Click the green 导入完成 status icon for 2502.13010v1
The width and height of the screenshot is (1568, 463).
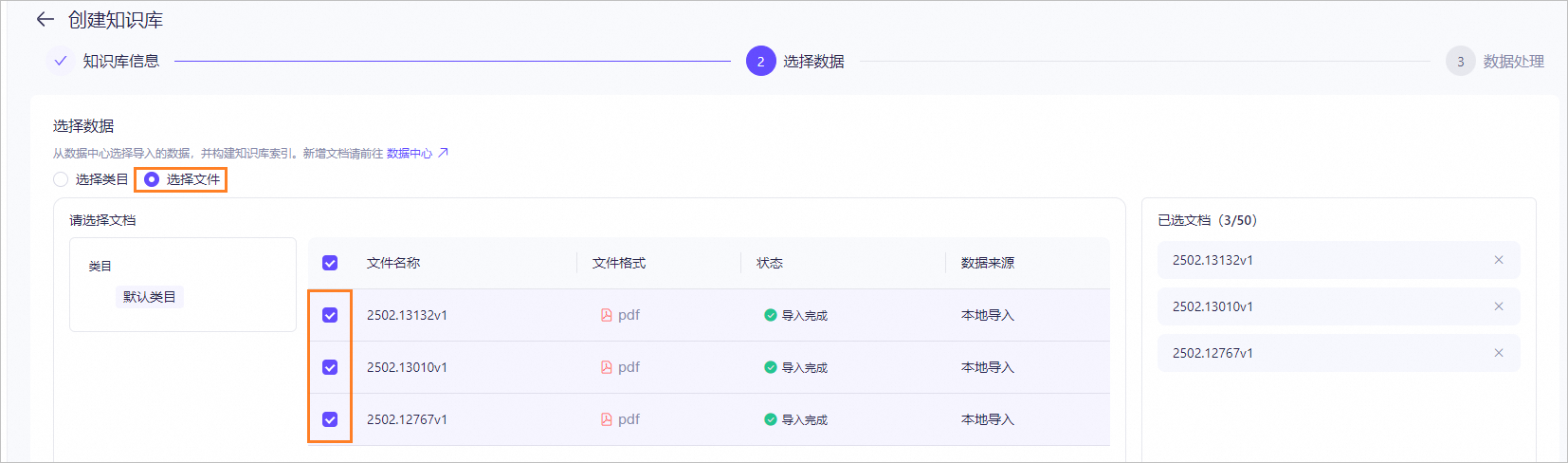tap(771, 367)
